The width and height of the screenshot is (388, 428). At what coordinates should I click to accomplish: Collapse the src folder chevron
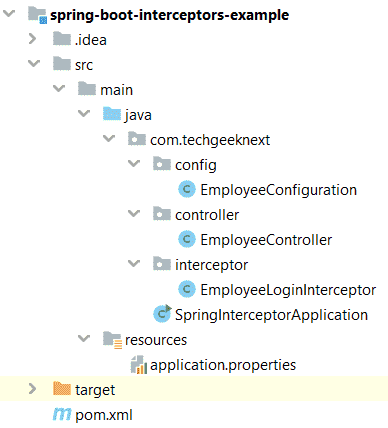click(x=34, y=63)
